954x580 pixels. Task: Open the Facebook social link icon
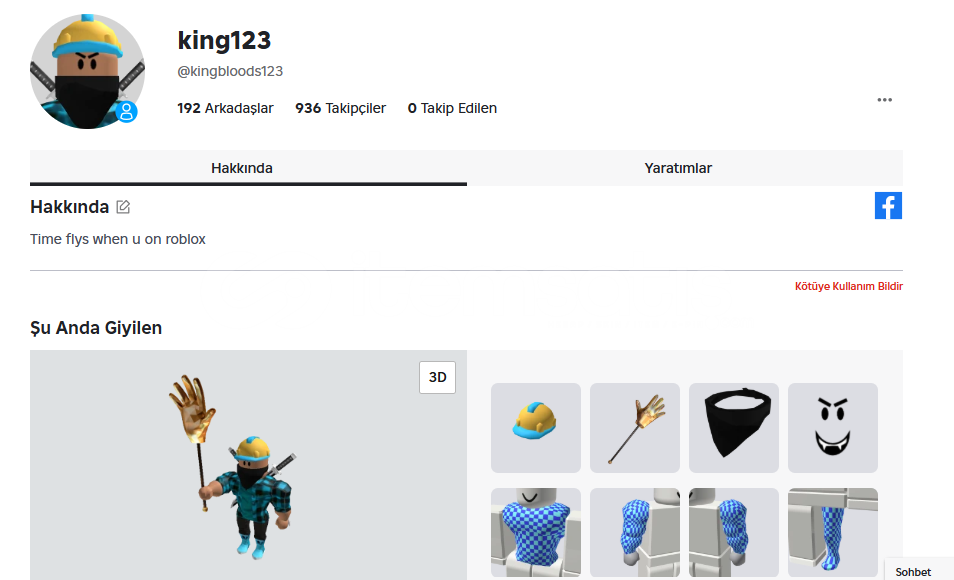coord(888,206)
